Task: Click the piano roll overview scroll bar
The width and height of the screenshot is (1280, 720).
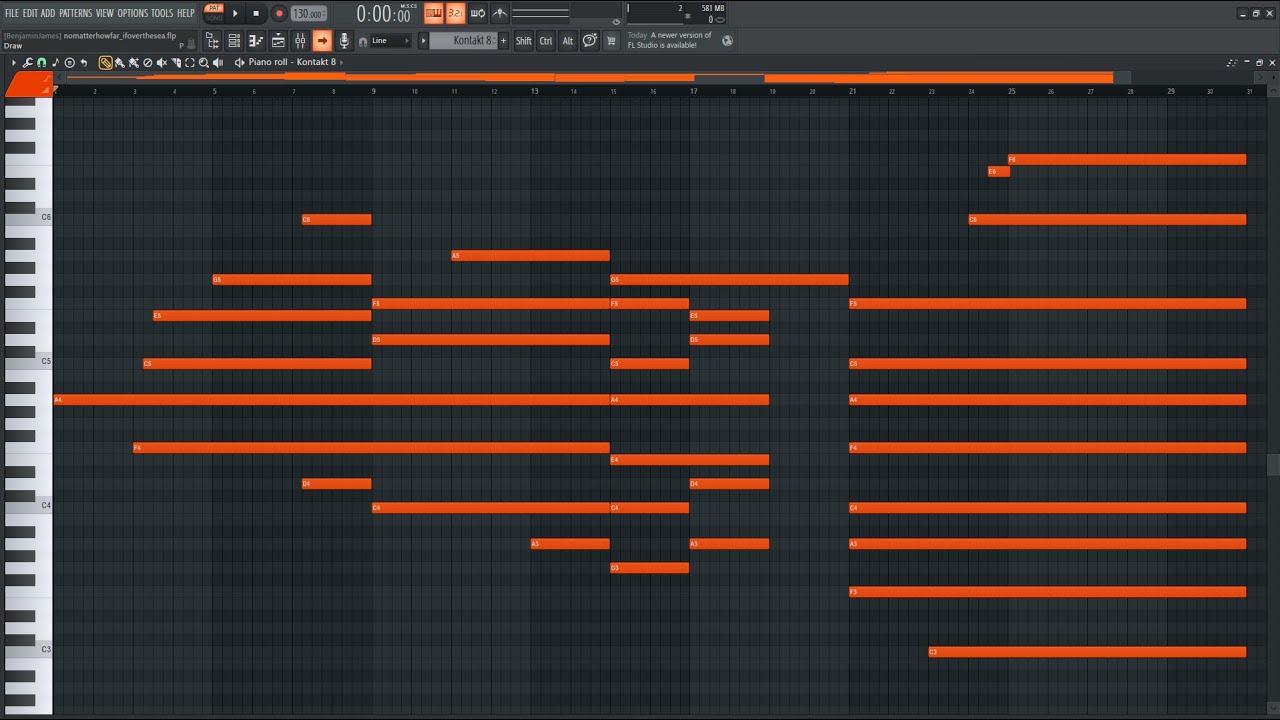Action: click(599, 77)
